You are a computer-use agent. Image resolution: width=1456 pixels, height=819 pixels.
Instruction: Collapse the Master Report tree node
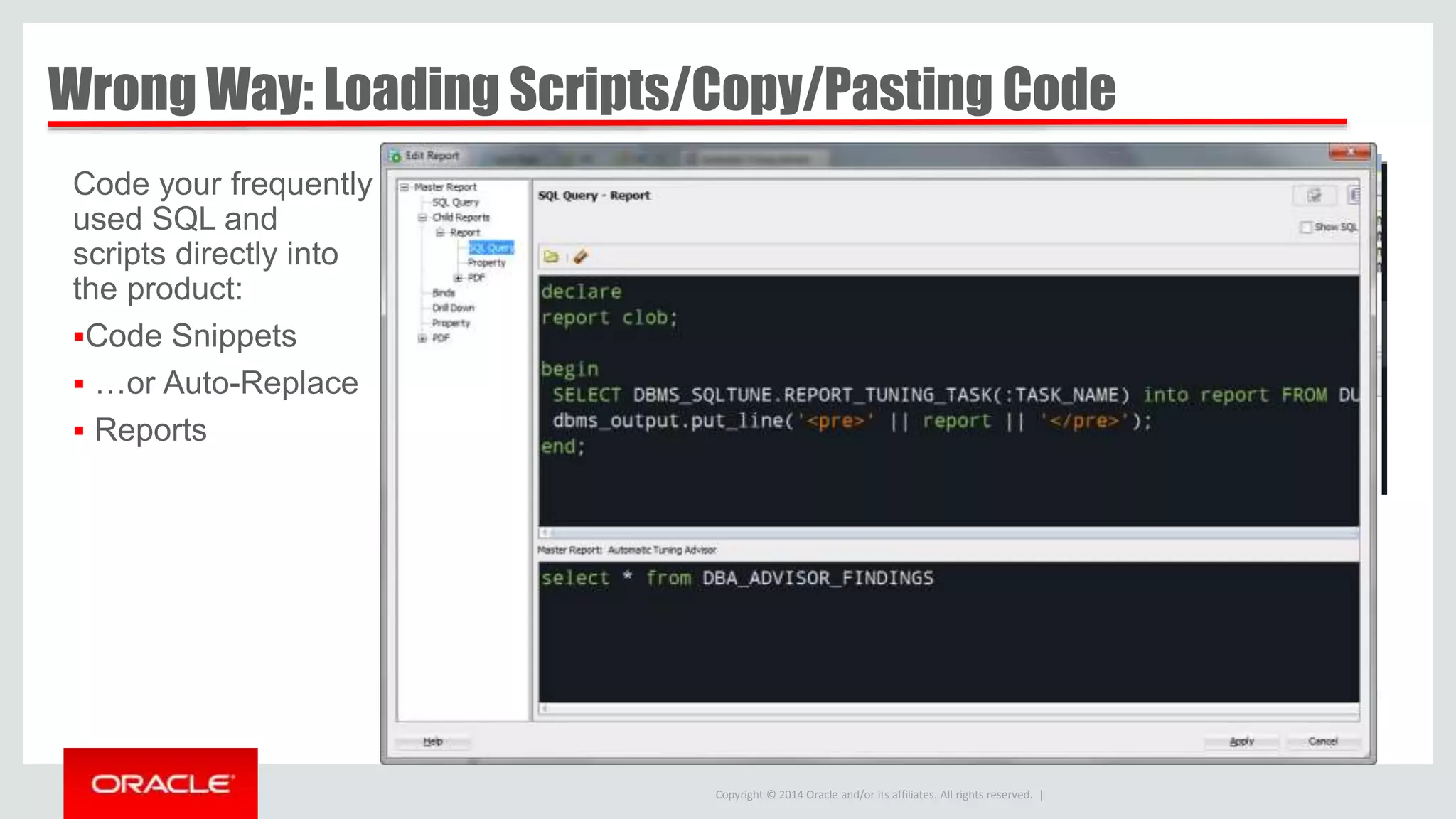click(405, 187)
